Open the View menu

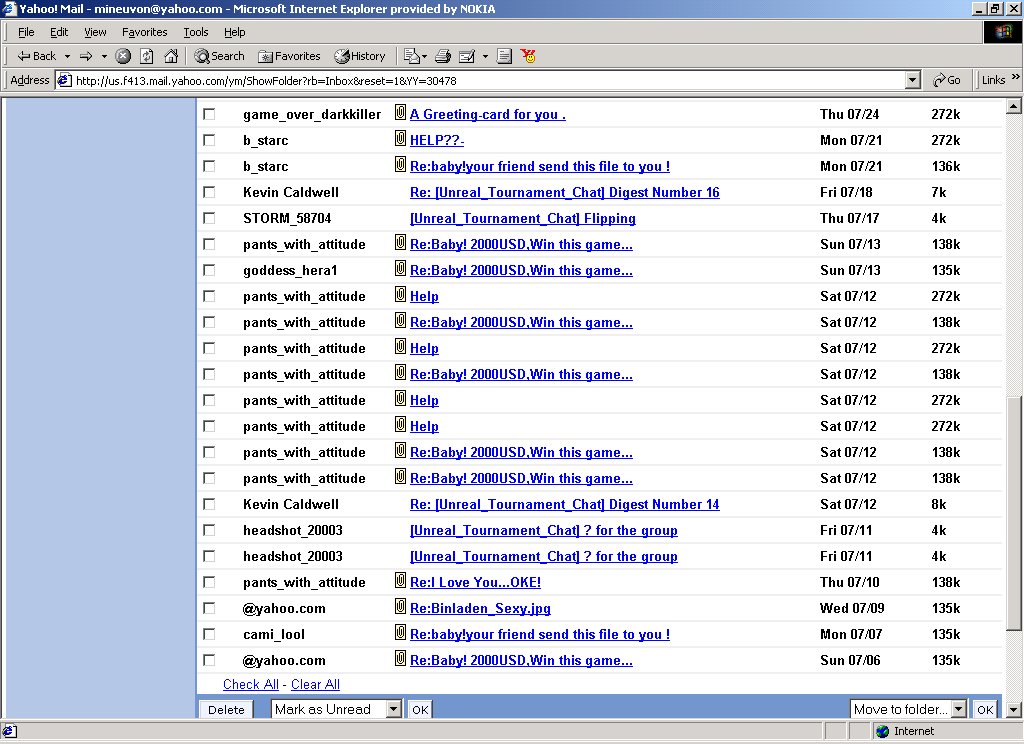(95, 32)
